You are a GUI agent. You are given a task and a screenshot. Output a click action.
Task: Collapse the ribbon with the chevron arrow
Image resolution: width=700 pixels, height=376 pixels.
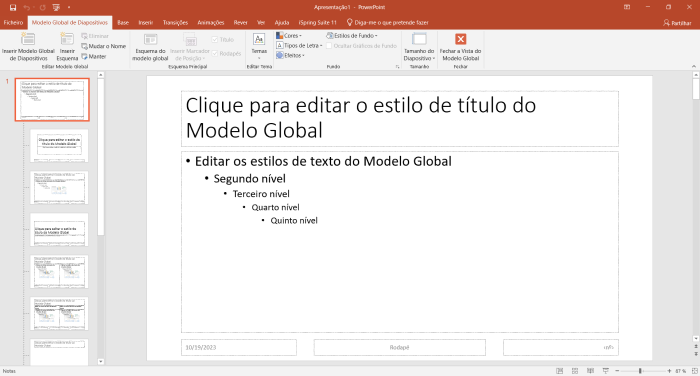point(694,67)
